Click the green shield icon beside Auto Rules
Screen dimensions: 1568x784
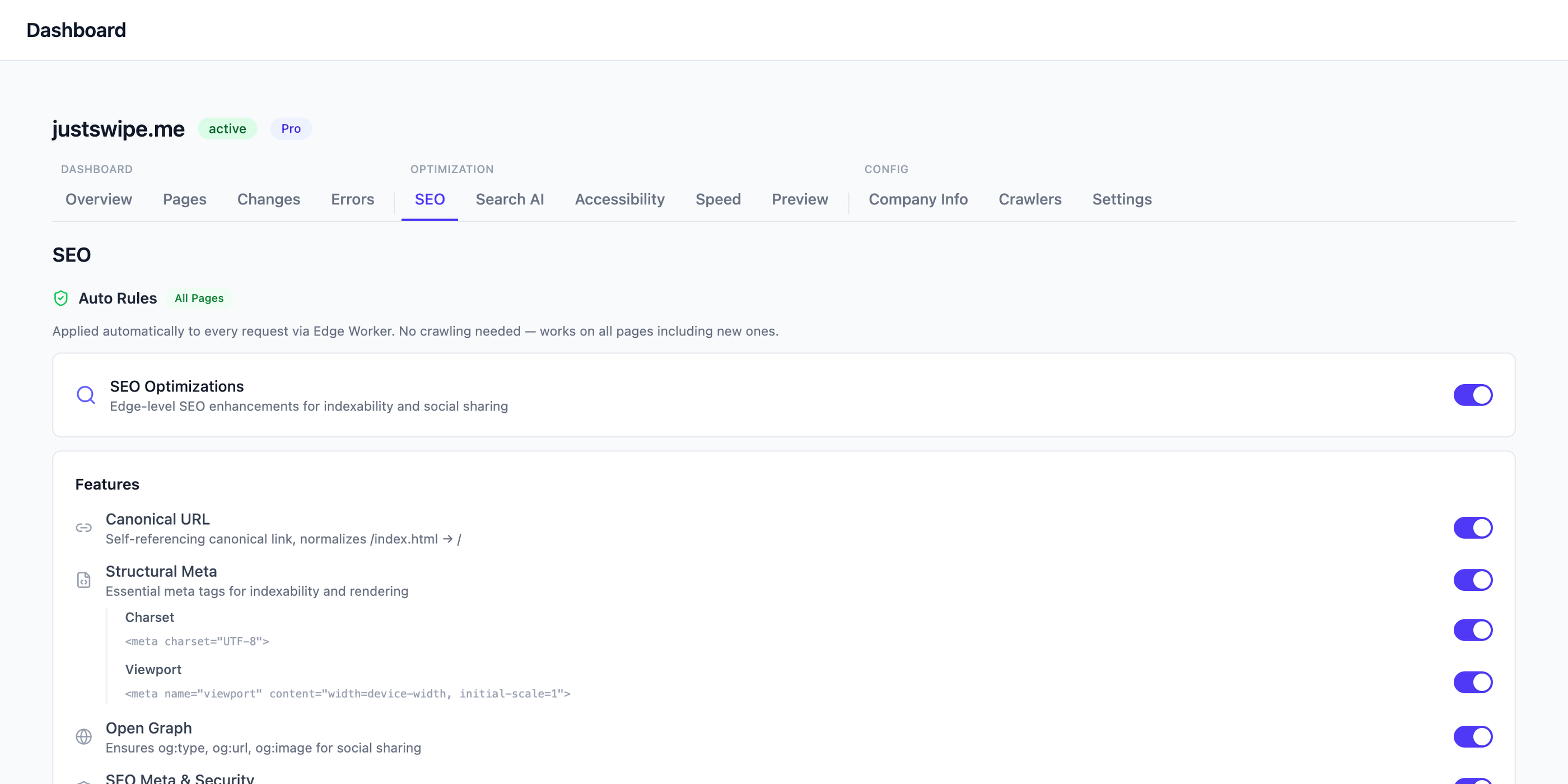[x=61, y=298]
